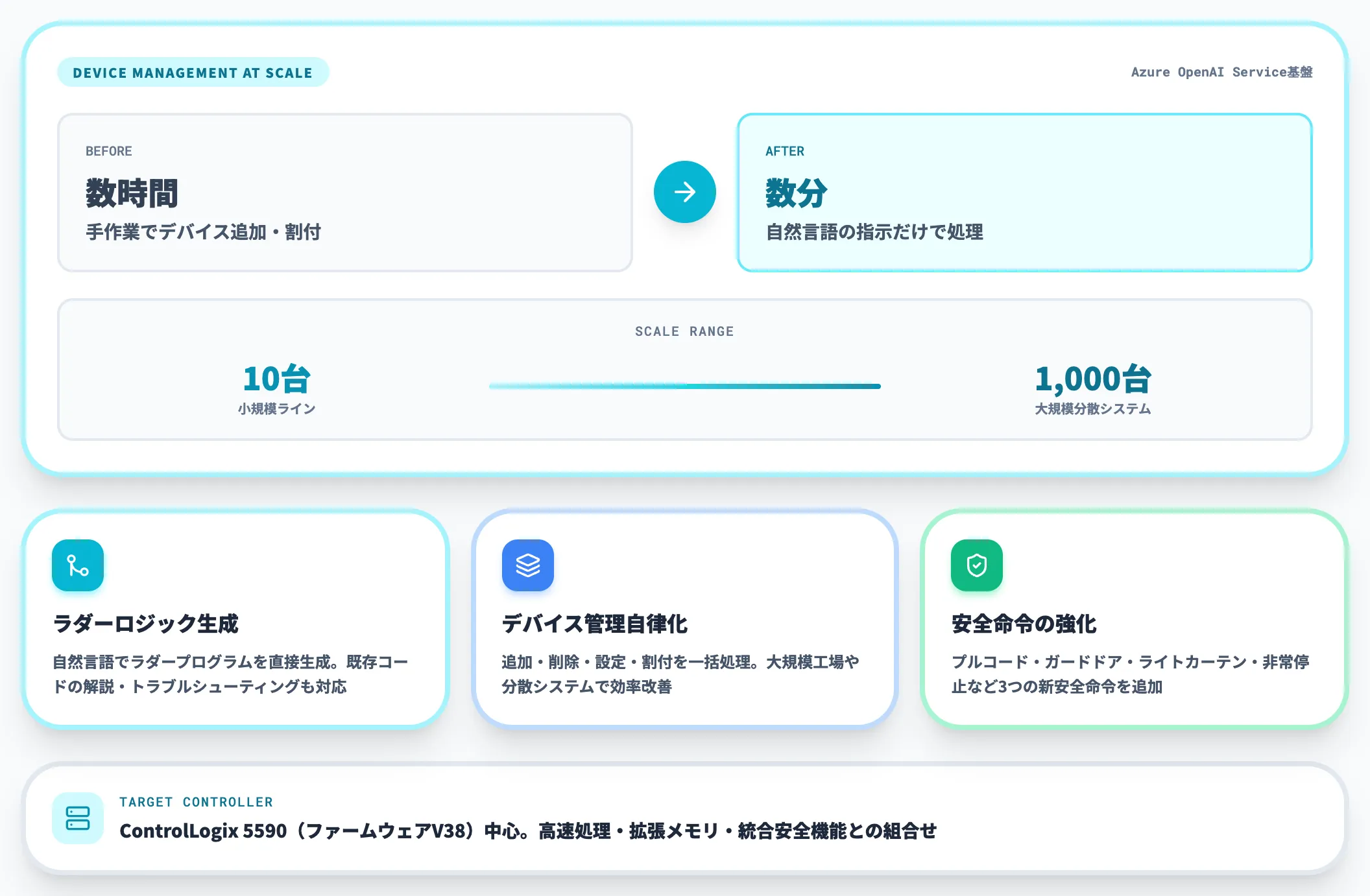Click the 安全命令の強化 card title

pos(1024,624)
